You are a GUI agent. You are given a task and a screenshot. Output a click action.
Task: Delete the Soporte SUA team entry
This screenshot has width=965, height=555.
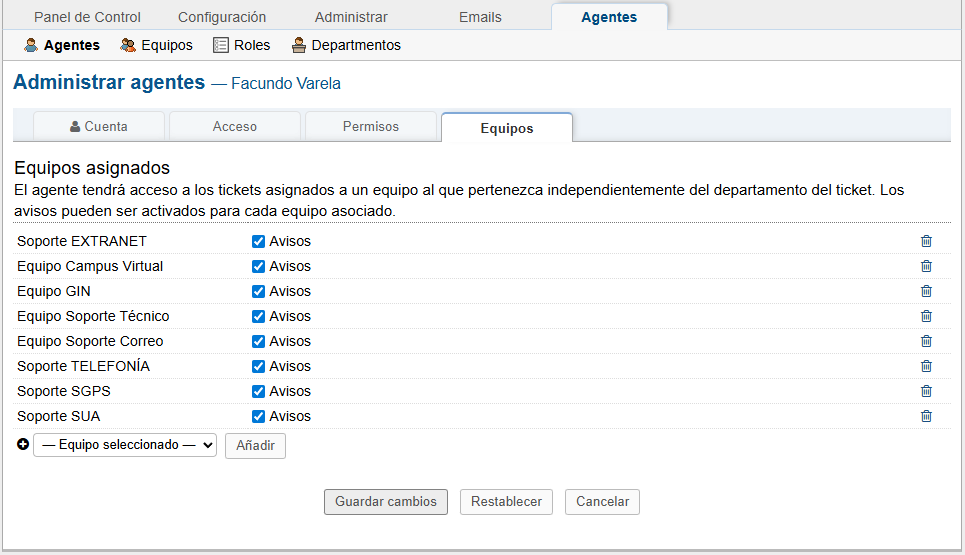pos(926,416)
